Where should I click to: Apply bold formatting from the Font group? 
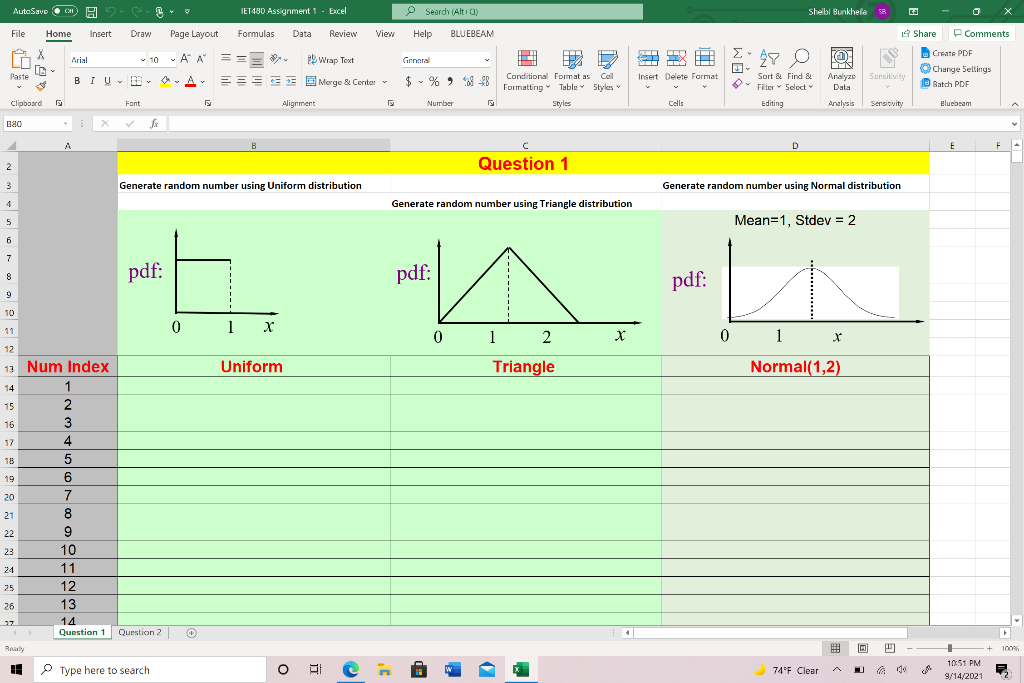tap(78, 81)
